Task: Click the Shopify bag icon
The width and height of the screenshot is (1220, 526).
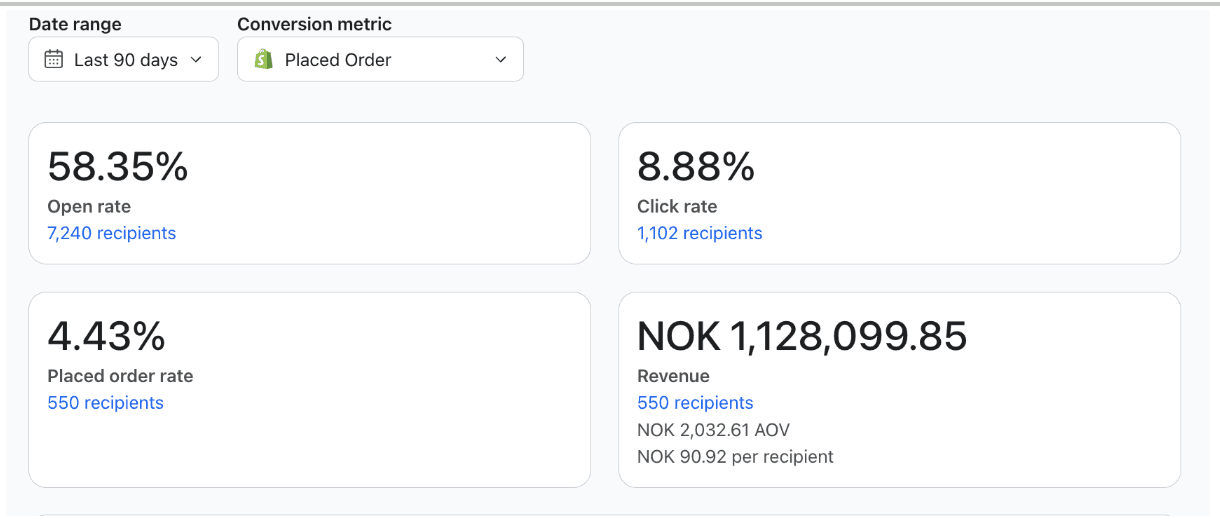Action: (x=264, y=60)
